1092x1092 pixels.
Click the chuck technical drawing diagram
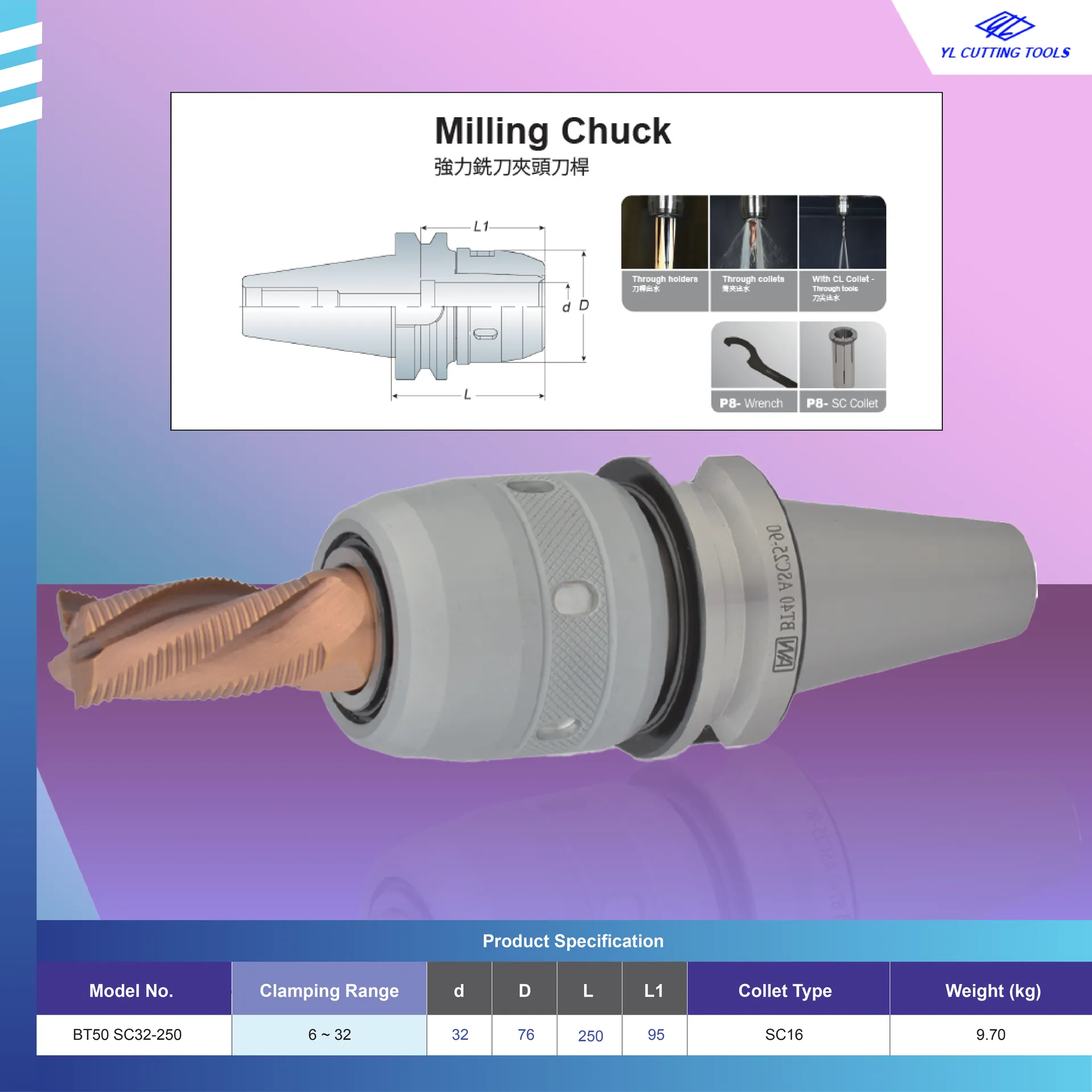[415, 310]
